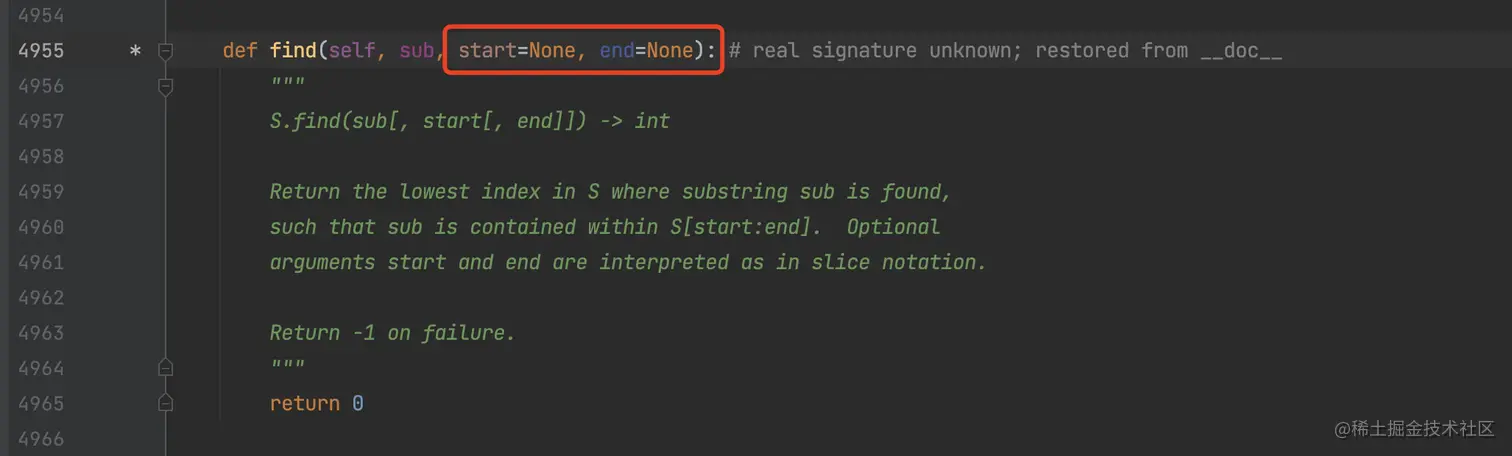Click the sub parameter in the signature

(x=416, y=51)
